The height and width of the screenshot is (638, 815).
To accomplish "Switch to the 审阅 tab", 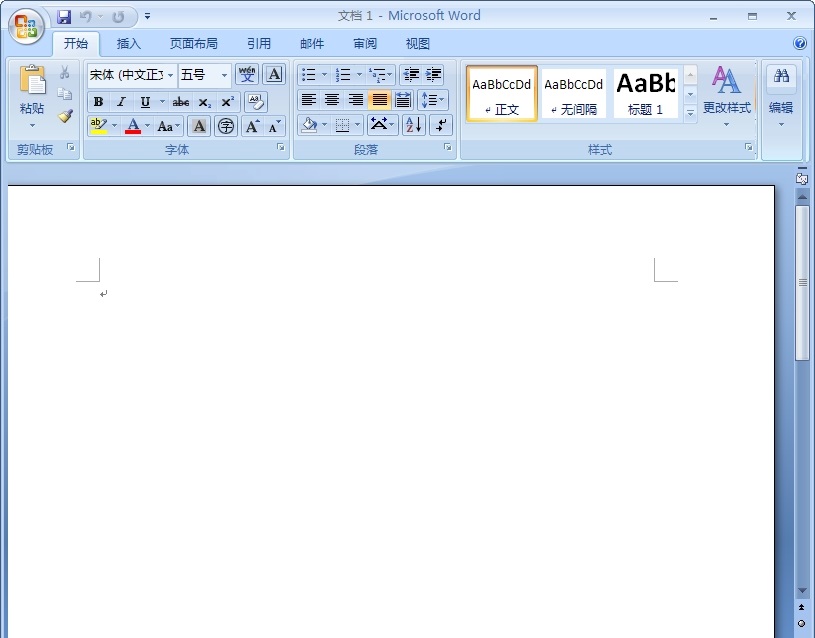I will 365,44.
